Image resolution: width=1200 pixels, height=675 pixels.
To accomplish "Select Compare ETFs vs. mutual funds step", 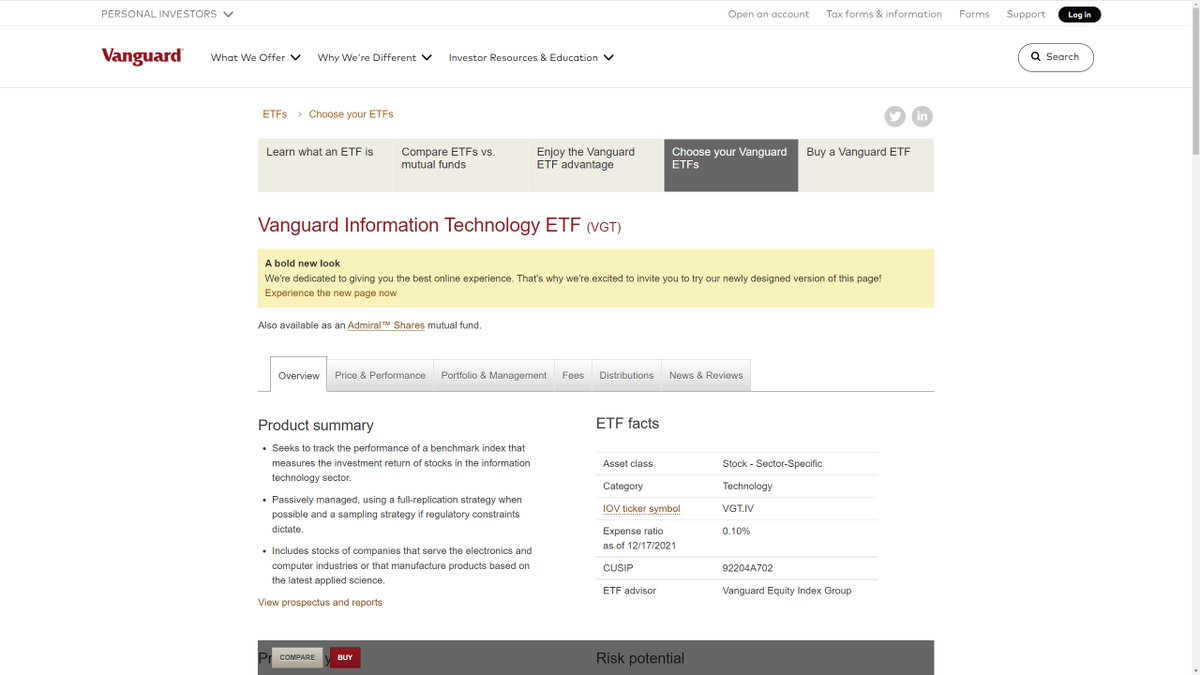I will coord(461,165).
